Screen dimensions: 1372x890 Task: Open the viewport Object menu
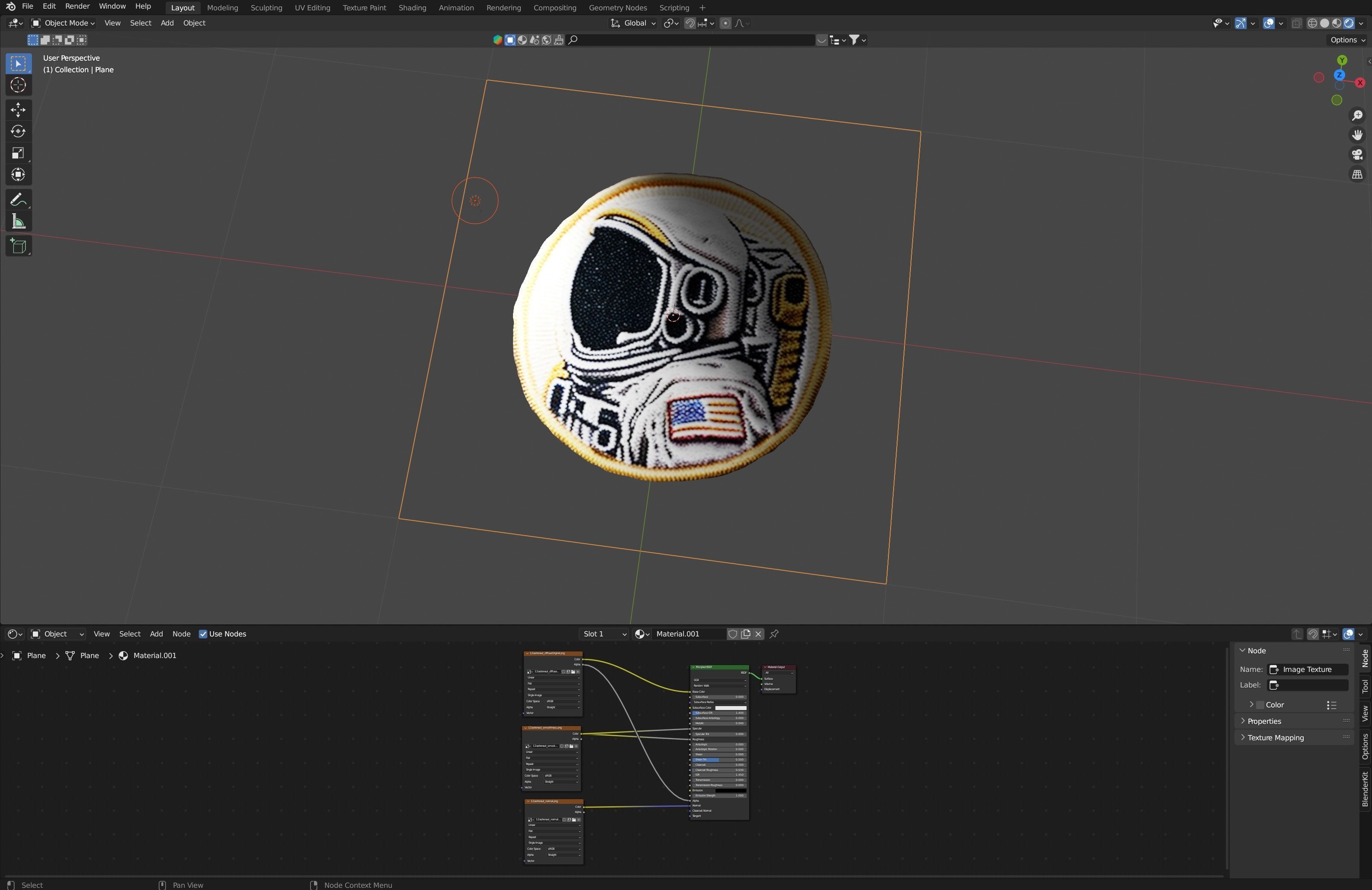(194, 23)
